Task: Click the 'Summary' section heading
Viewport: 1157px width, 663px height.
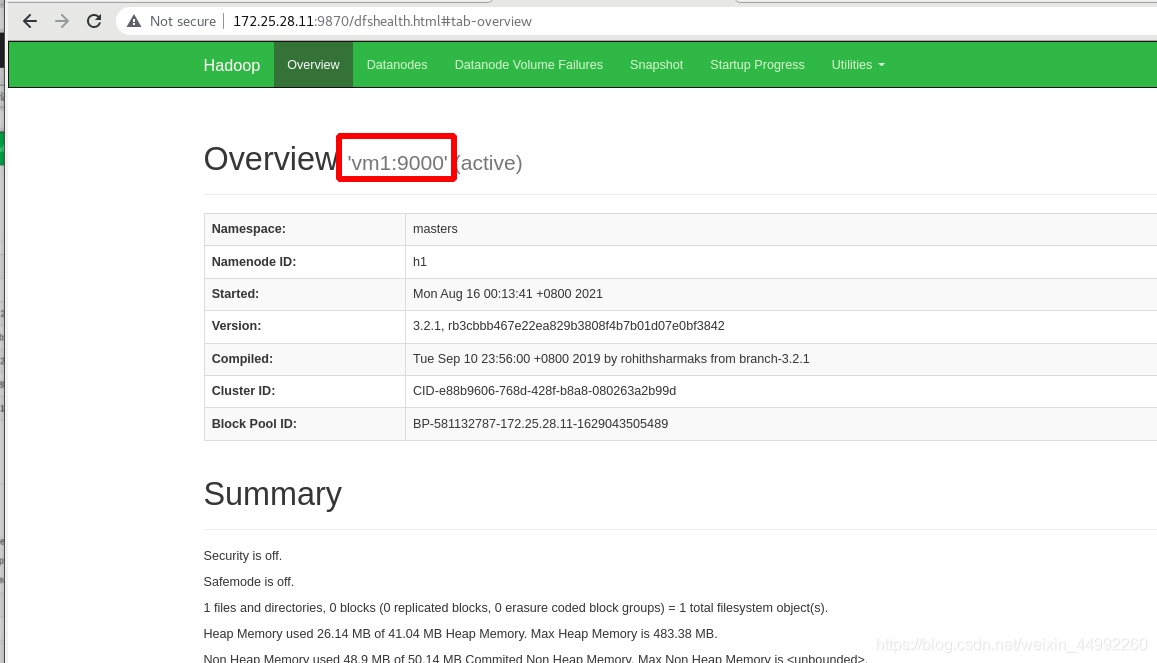Action: click(272, 494)
